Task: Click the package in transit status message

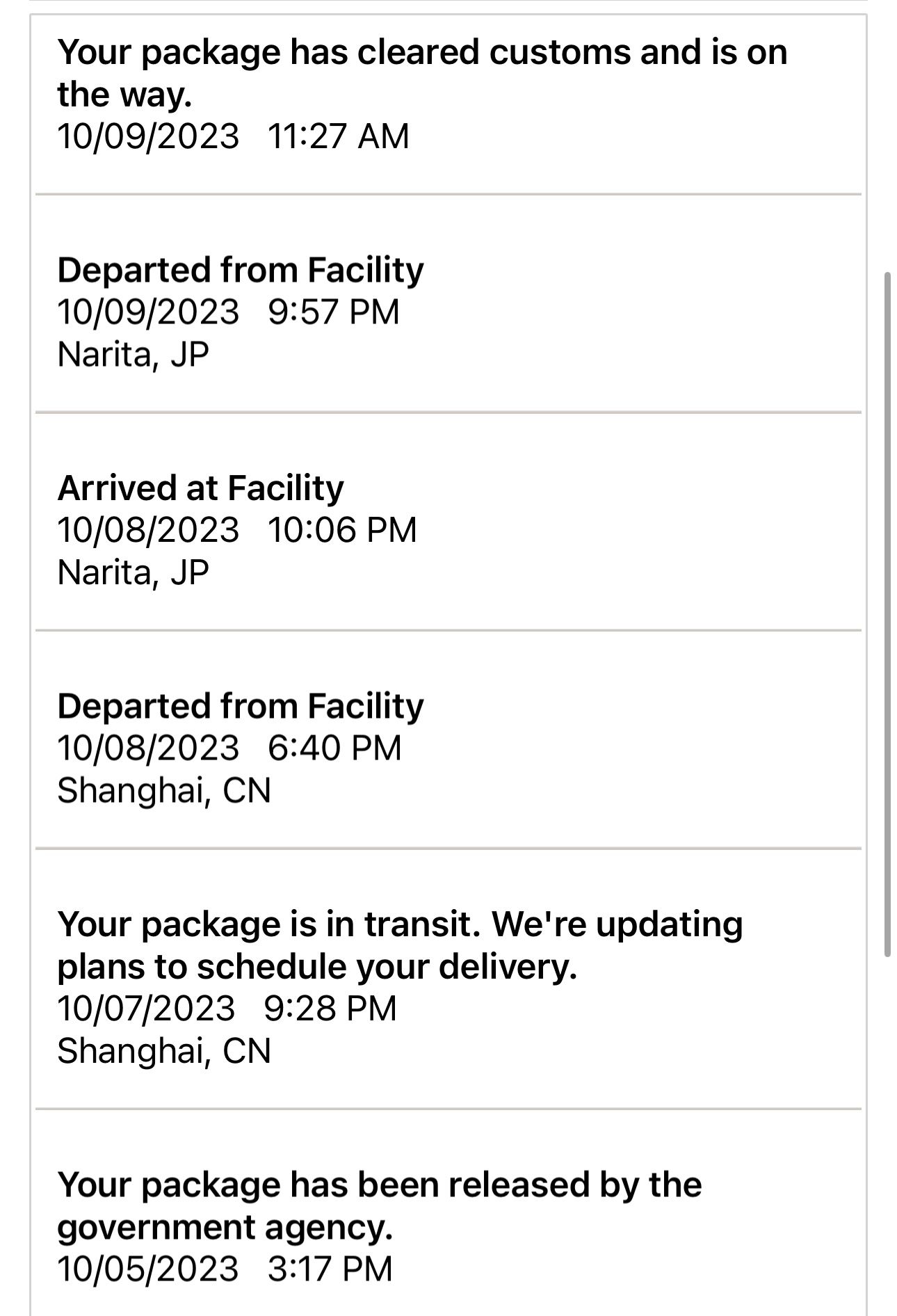Action: point(400,945)
